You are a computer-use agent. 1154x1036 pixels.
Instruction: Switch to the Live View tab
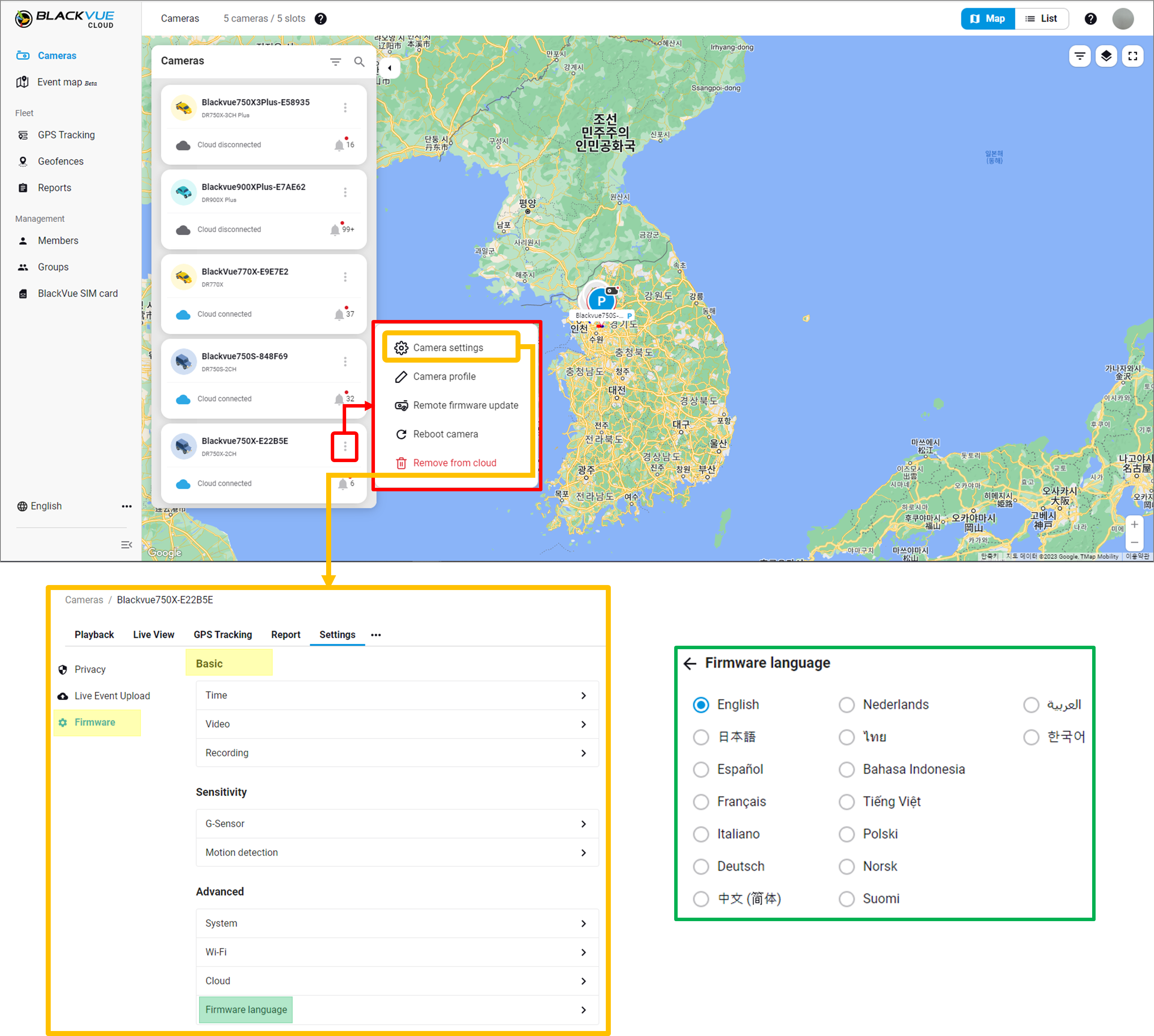point(154,635)
